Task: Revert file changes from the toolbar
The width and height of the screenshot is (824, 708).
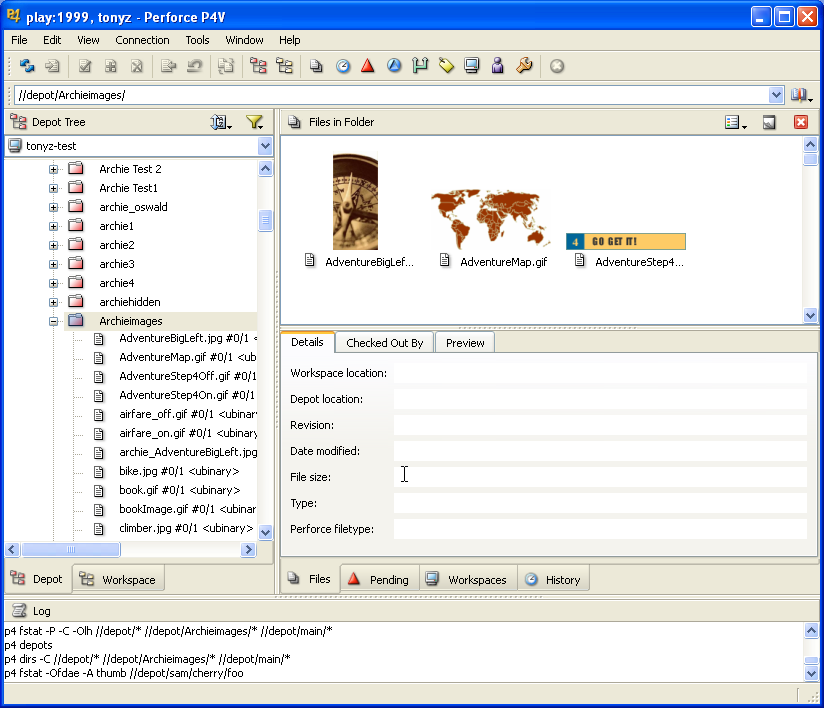Action: [x=196, y=66]
